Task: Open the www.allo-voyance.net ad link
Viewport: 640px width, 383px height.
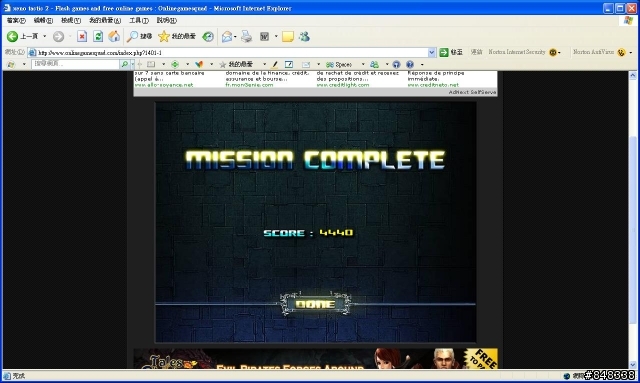Action: (164, 85)
